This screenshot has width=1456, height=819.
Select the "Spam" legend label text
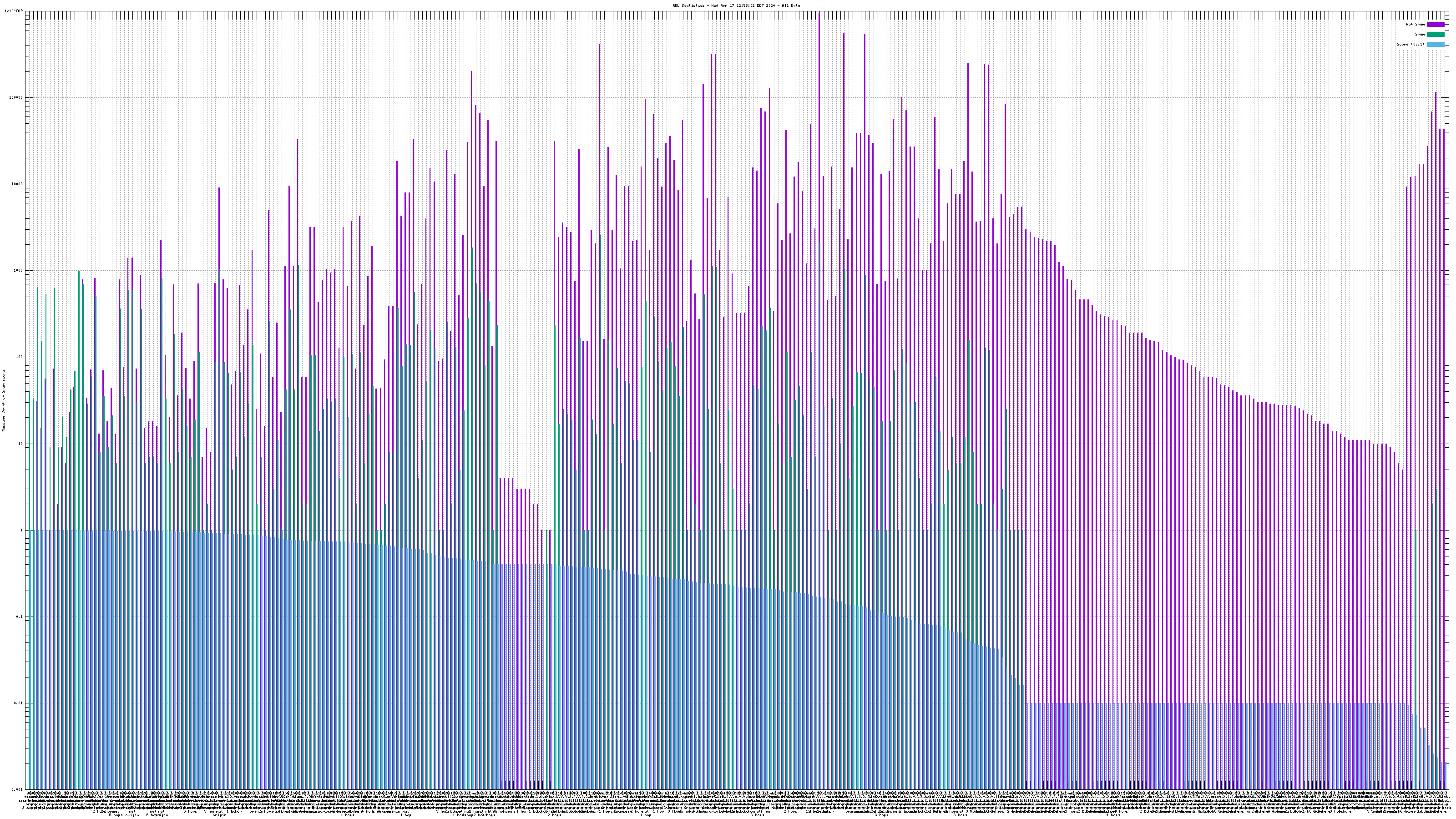click(1420, 35)
